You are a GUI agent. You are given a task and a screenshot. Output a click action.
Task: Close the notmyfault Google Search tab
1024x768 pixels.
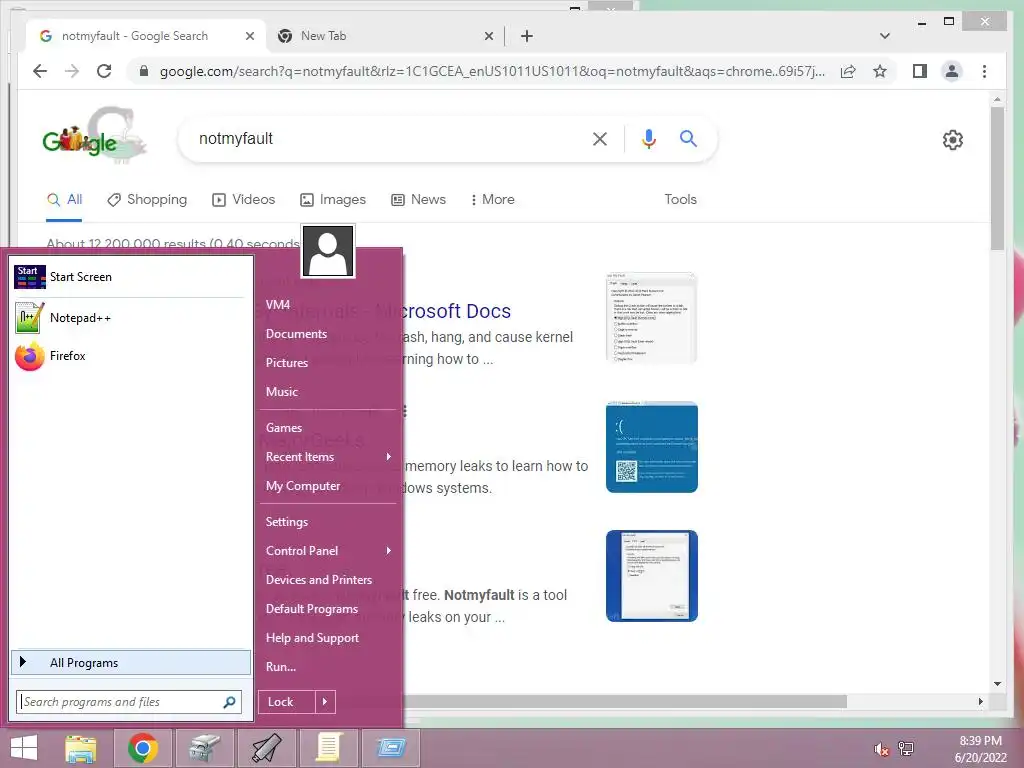pyautogui.click(x=249, y=36)
